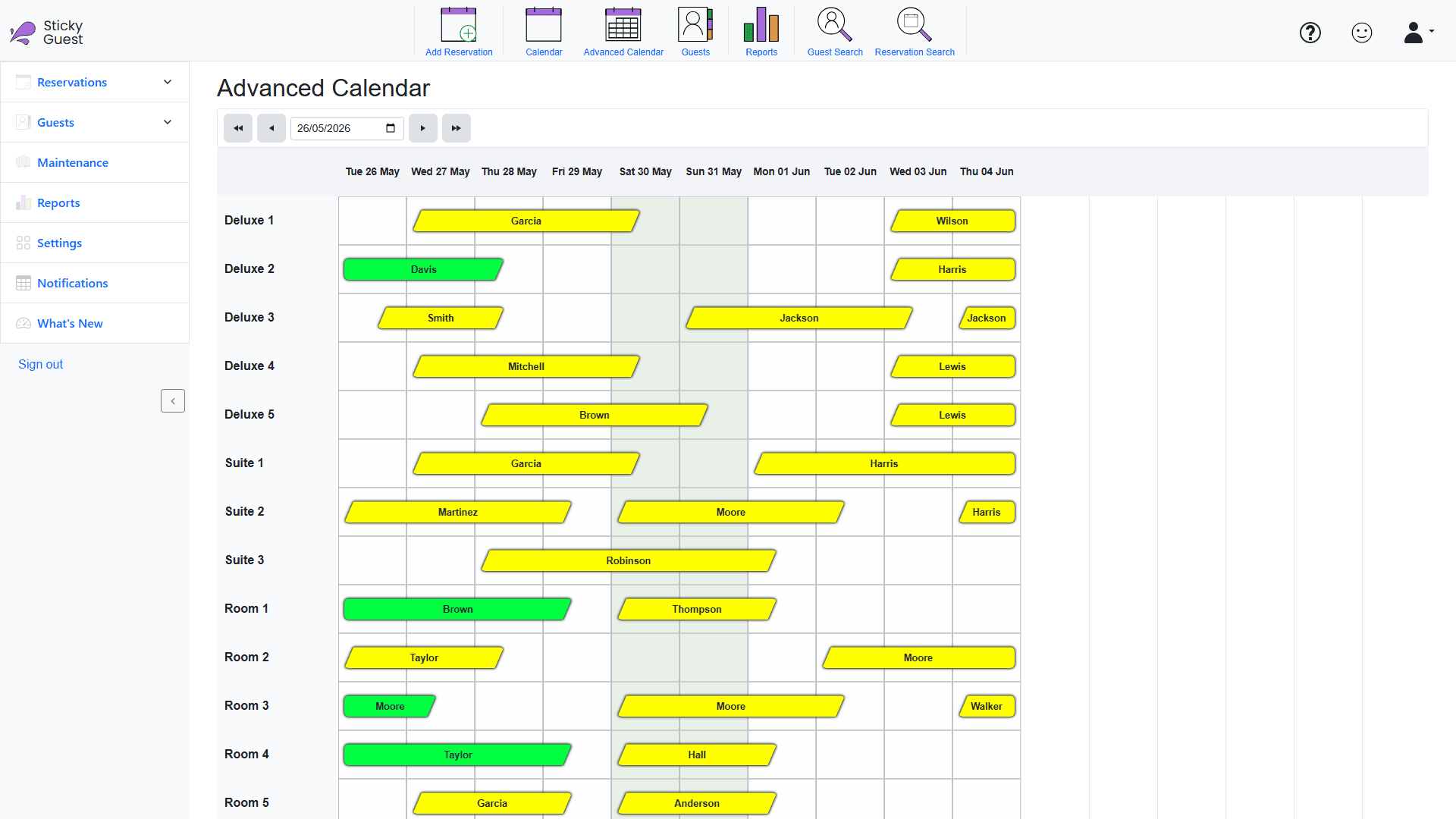The width and height of the screenshot is (1456, 819).
Task: Open the help question mark icon
Action: (1310, 33)
